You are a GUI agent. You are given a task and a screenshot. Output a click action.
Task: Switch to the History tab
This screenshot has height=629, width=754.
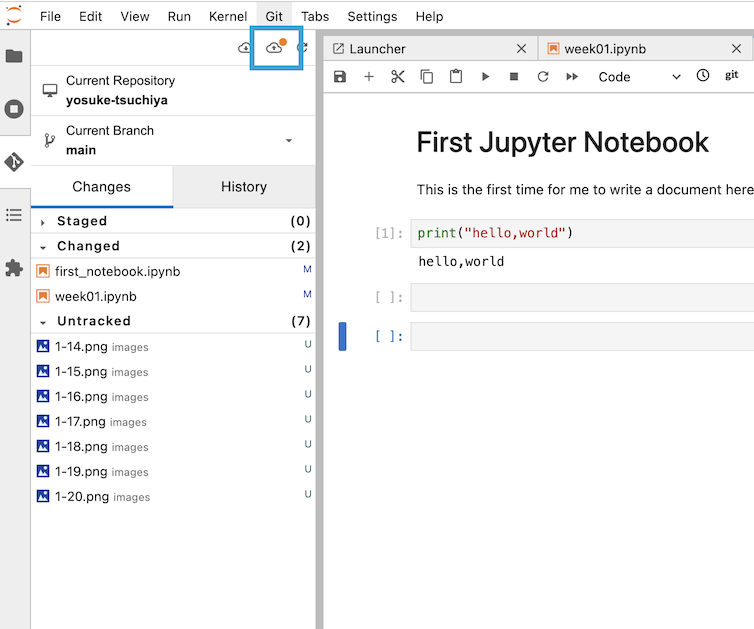[x=243, y=187]
